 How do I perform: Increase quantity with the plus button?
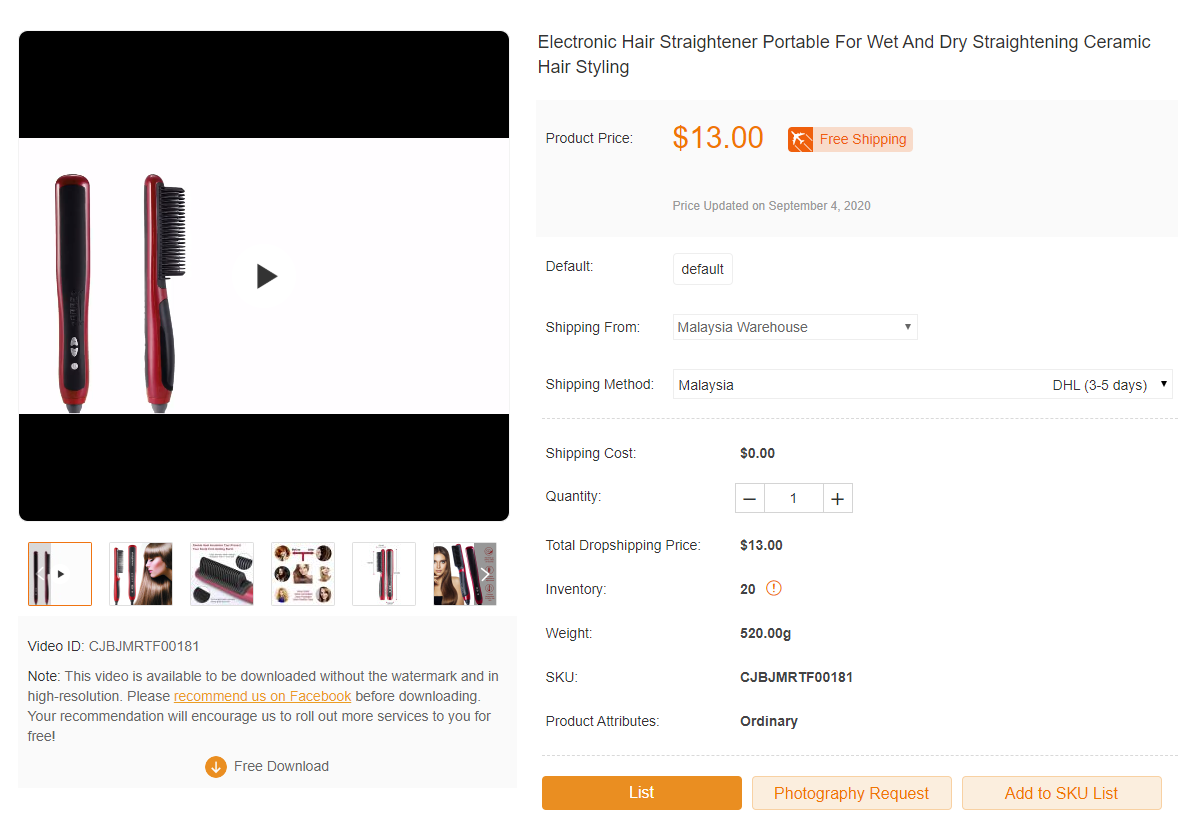(838, 498)
